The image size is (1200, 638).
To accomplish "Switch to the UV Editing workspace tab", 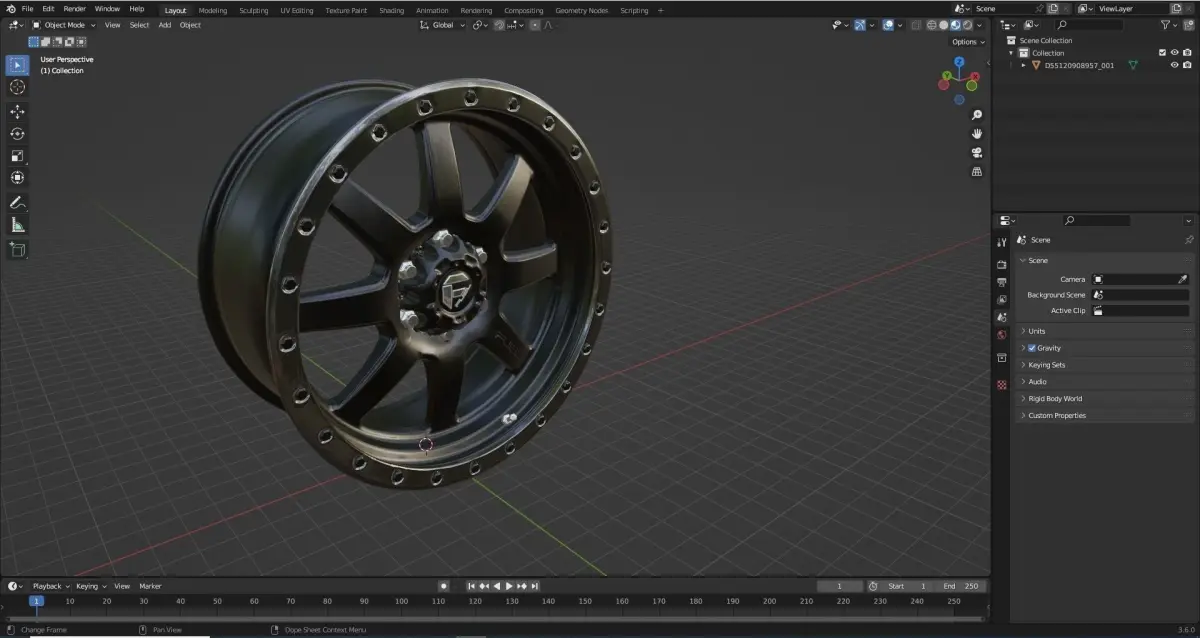I will pyautogui.click(x=297, y=10).
